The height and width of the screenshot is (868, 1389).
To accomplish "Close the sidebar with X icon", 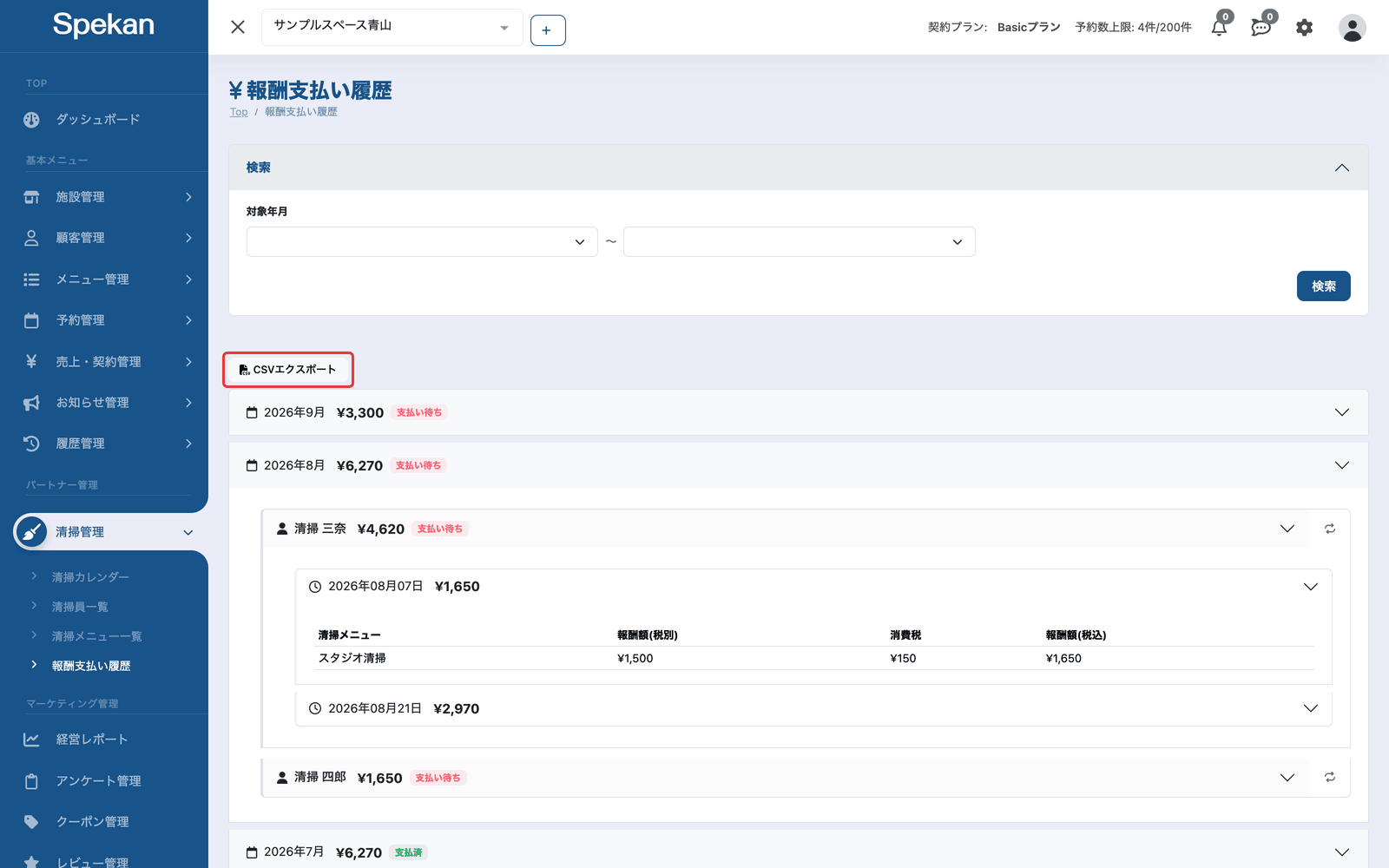I will point(238,27).
